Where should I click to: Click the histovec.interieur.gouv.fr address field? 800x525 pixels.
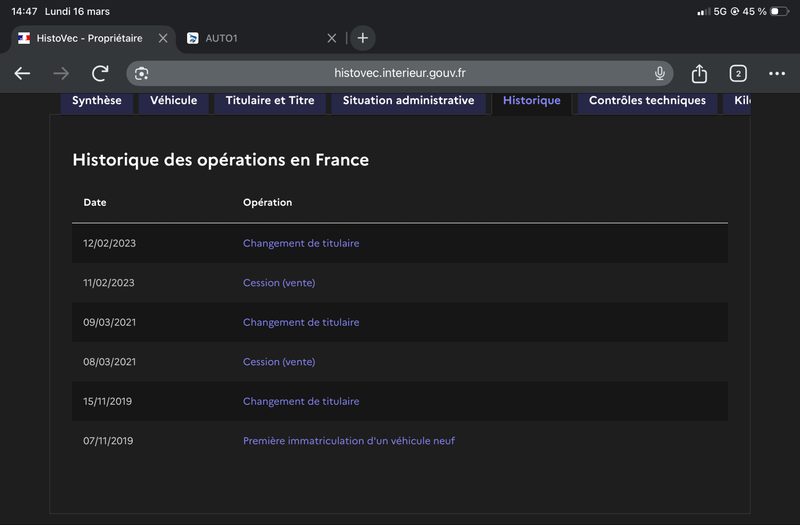400,73
